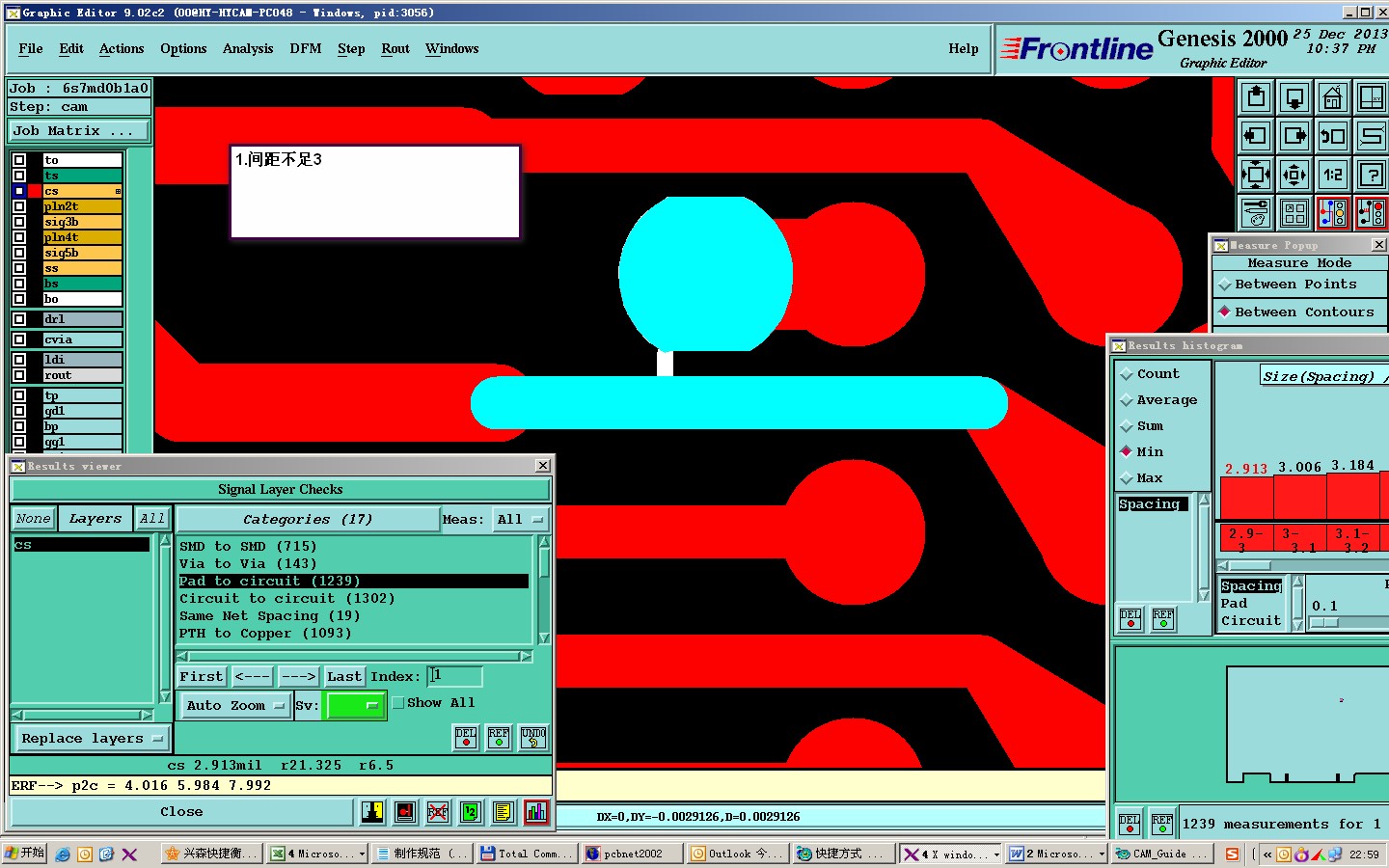Image resolution: width=1389 pixels, height=868 pixels.
Task: Open the Actions menu
Action: coord(122,49)
